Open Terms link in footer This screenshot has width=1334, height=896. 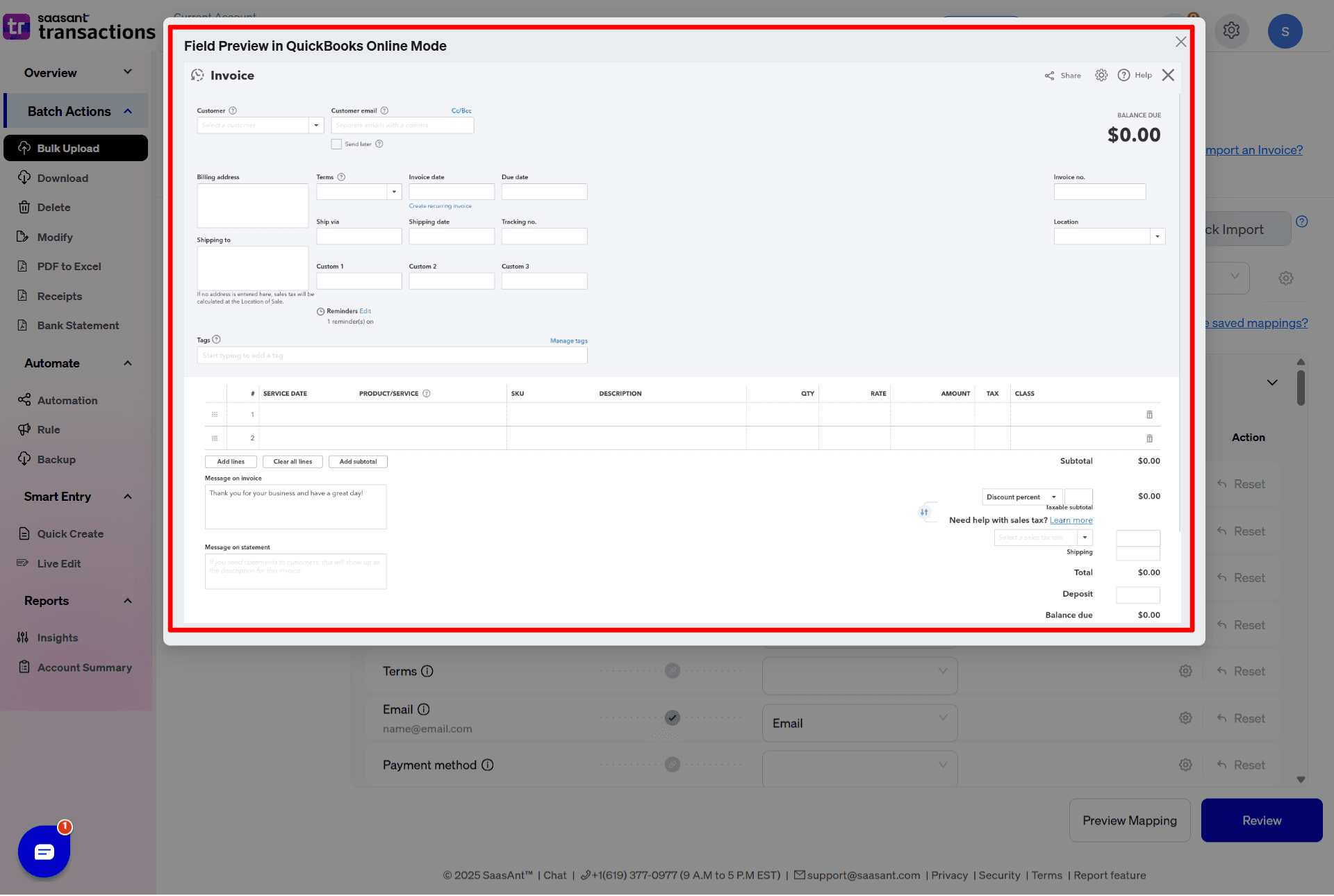tap(1046, 875)
